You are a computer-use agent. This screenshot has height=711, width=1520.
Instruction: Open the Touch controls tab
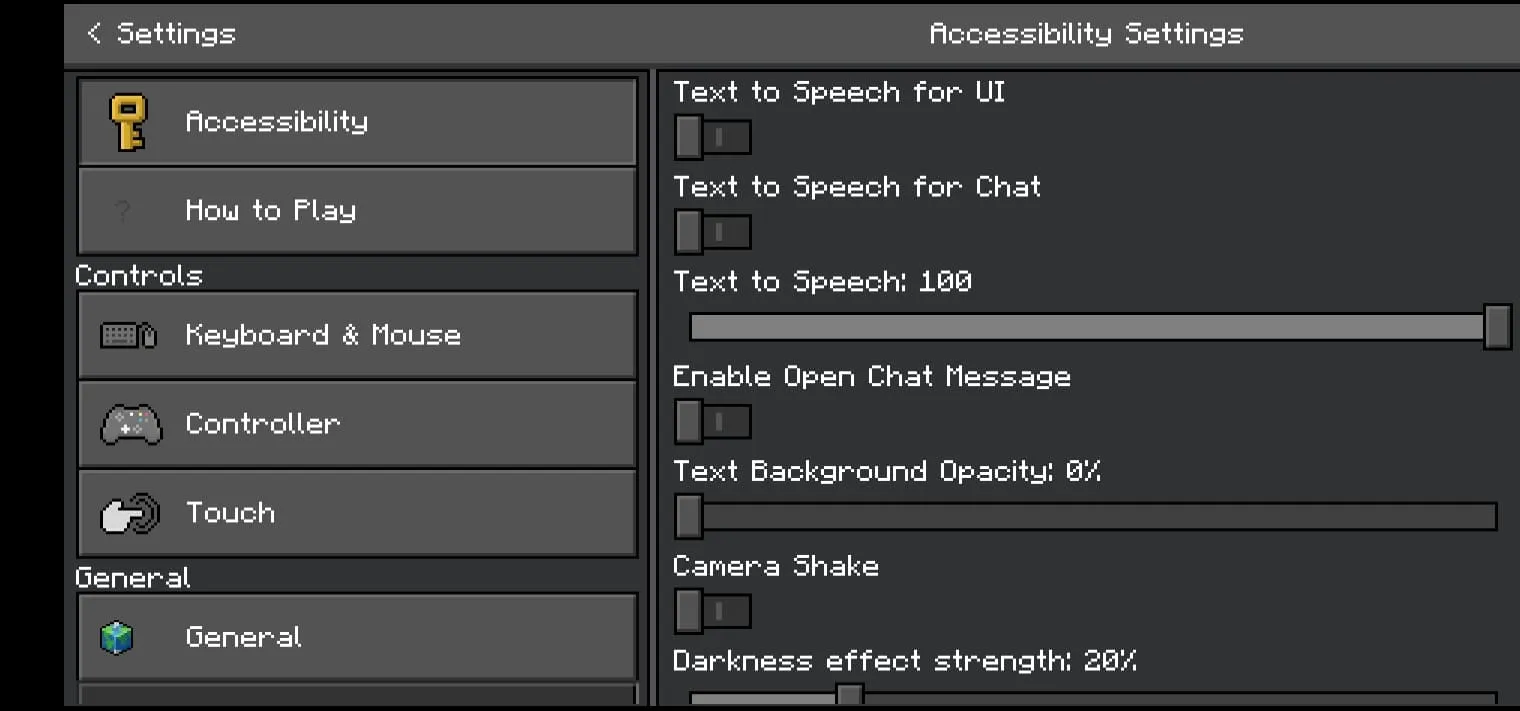point(357,513)
